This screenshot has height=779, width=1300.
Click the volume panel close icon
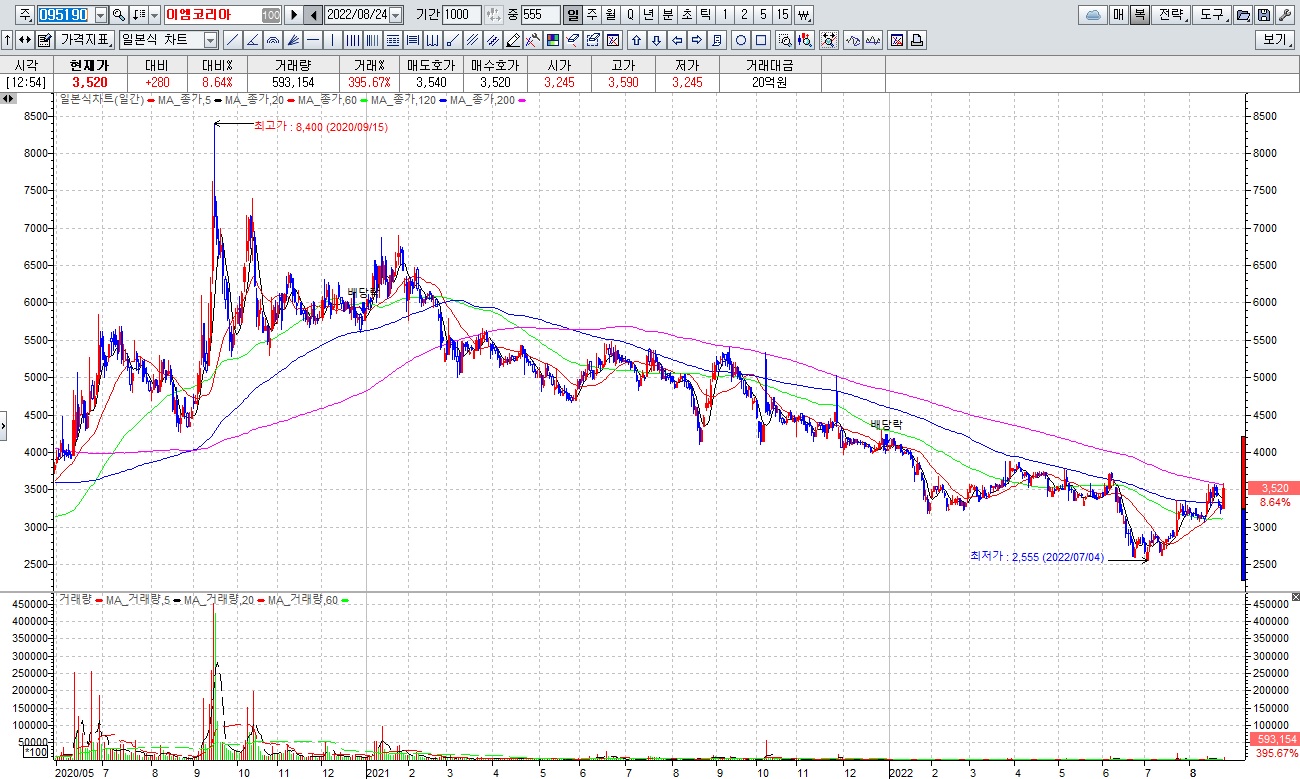click(1295, 597)
